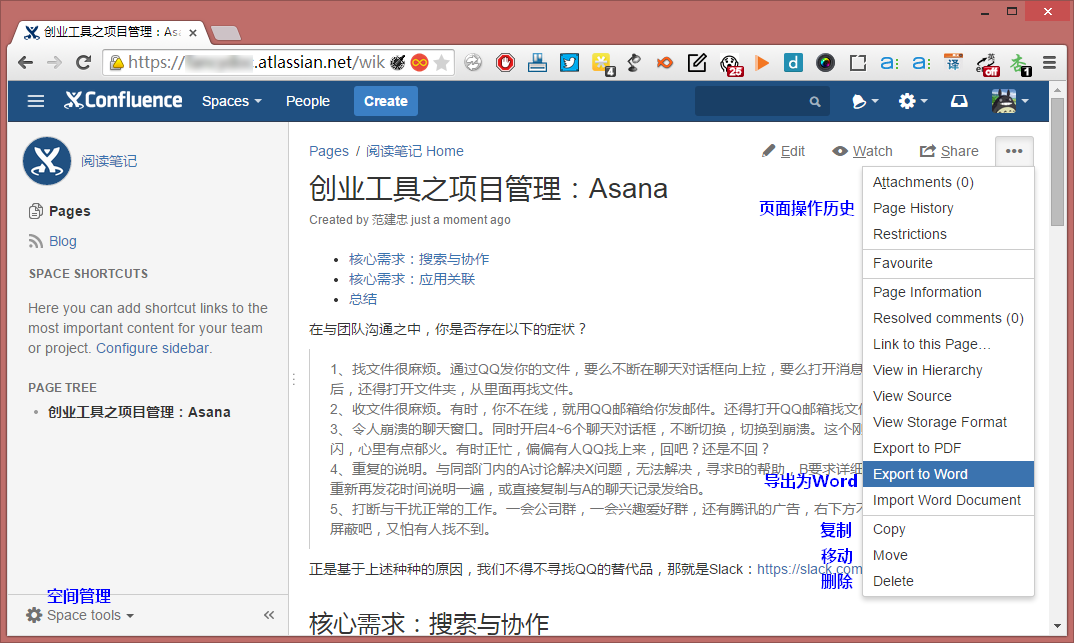This screenshot has width=1074, height=643.
Task: Choose Export to PDF
Action: tap(948, 449)
